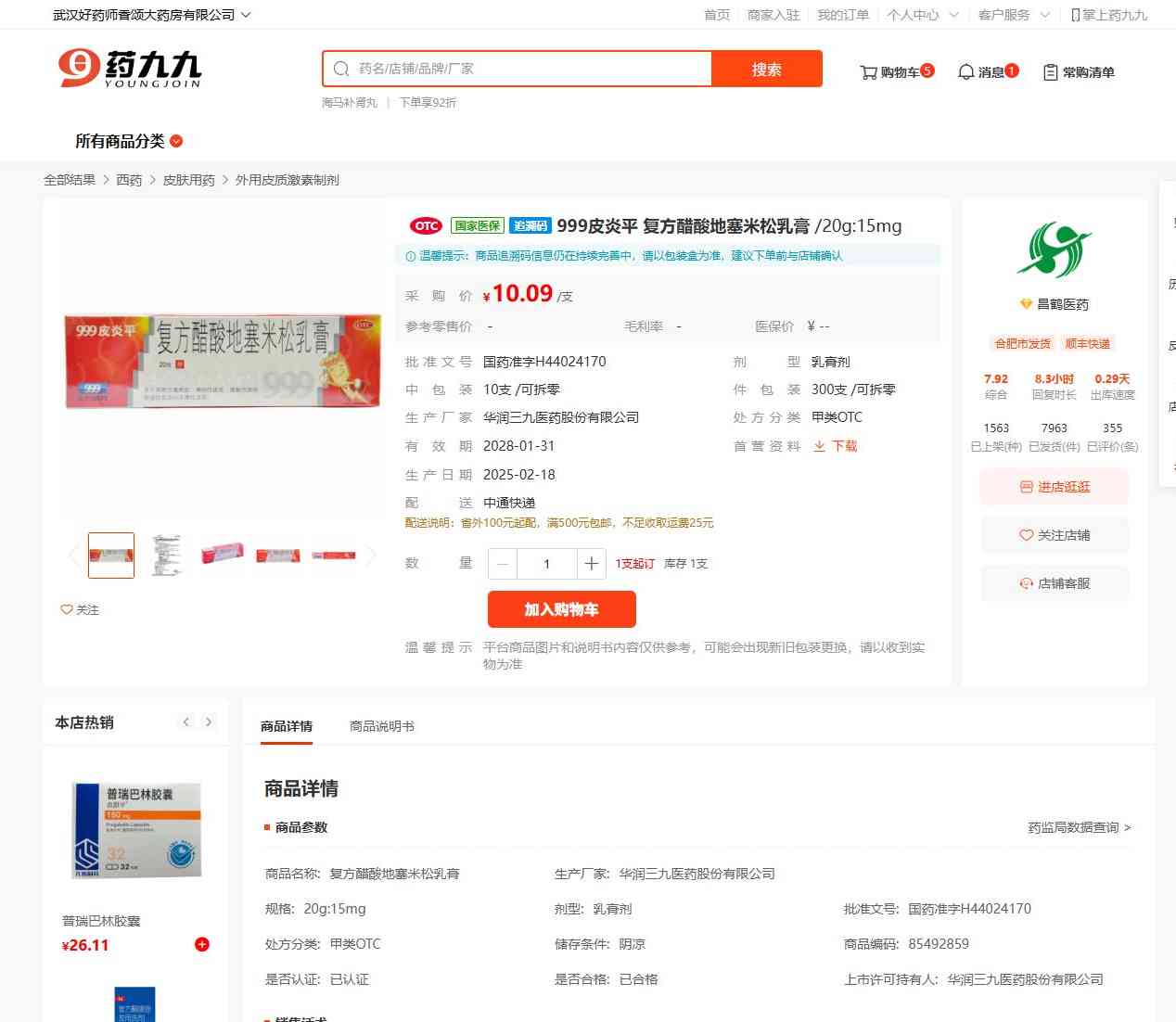
Task: Toggle follow store heart button
Action: [1055, 535]
